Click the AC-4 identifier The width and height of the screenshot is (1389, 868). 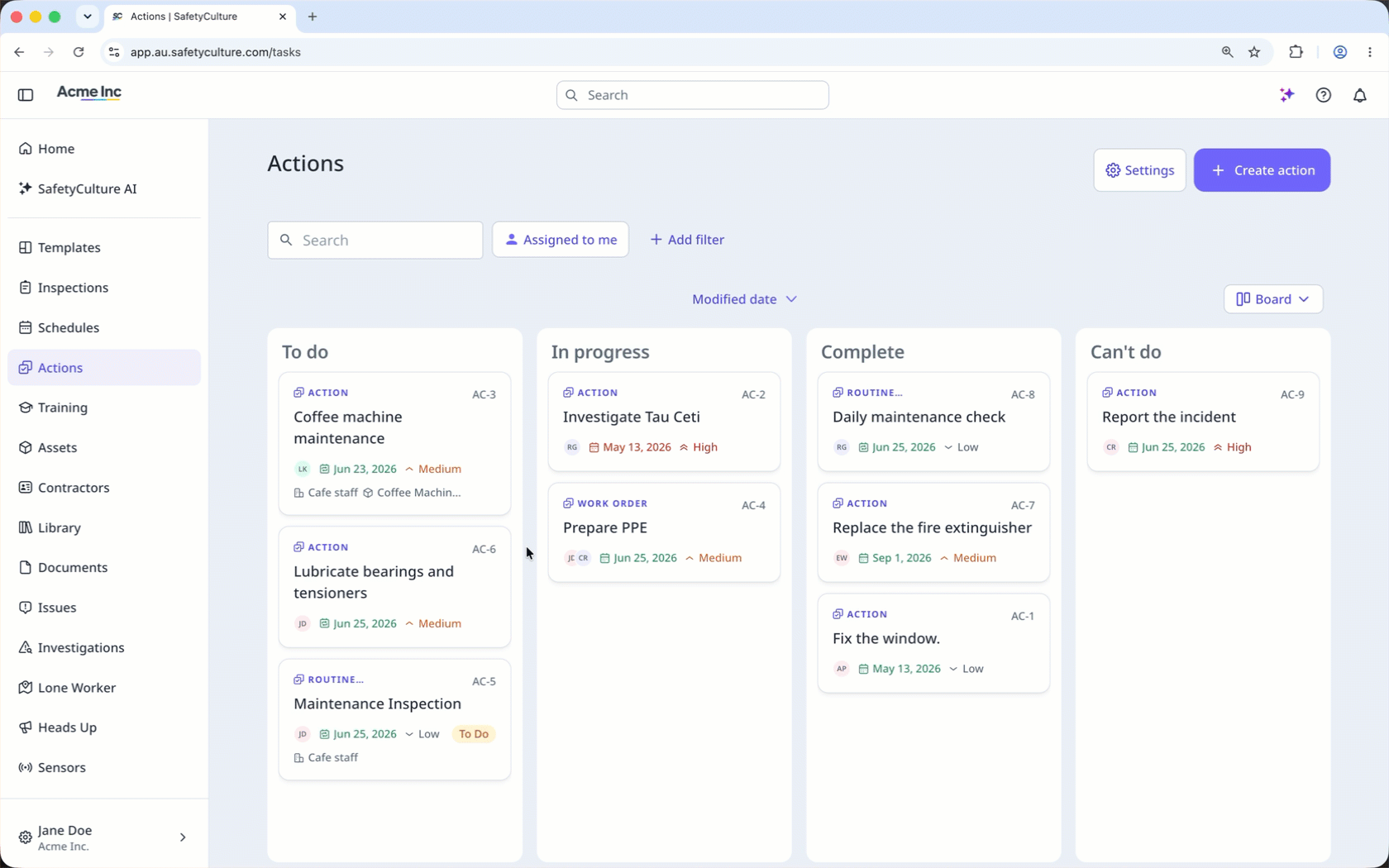[753, 505]
